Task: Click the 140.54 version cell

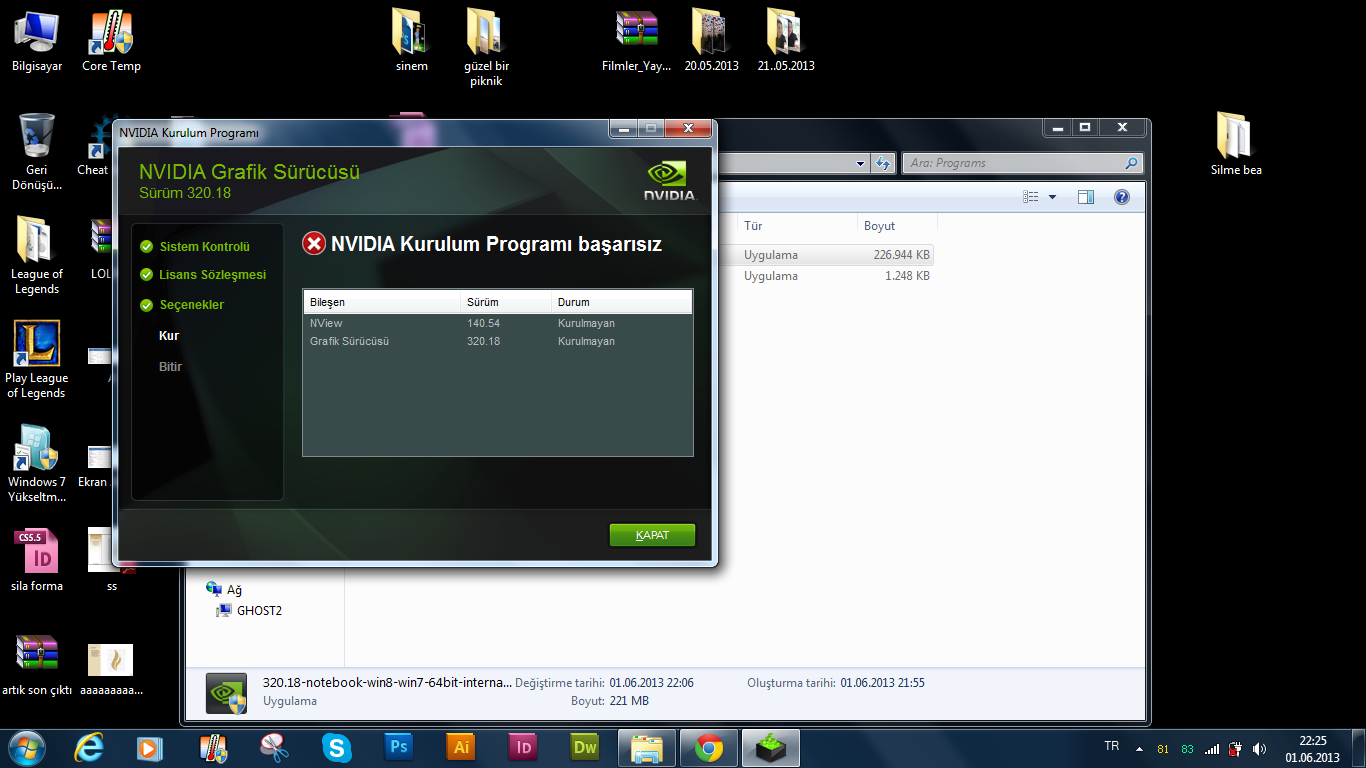Action: pos(483,324)
